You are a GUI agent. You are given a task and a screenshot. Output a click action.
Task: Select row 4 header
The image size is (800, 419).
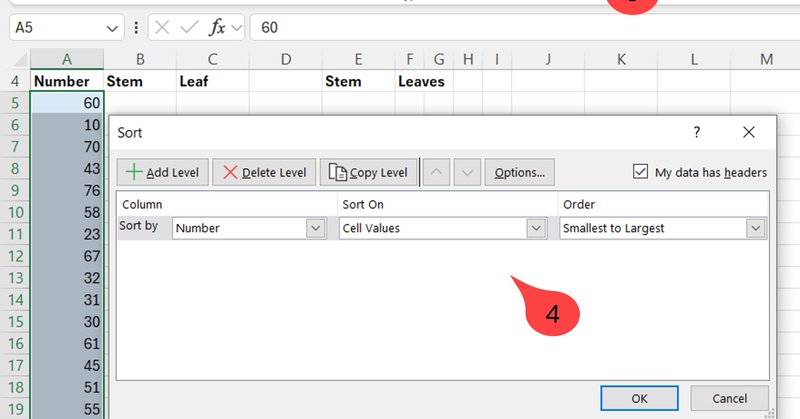tap(15, 81)
